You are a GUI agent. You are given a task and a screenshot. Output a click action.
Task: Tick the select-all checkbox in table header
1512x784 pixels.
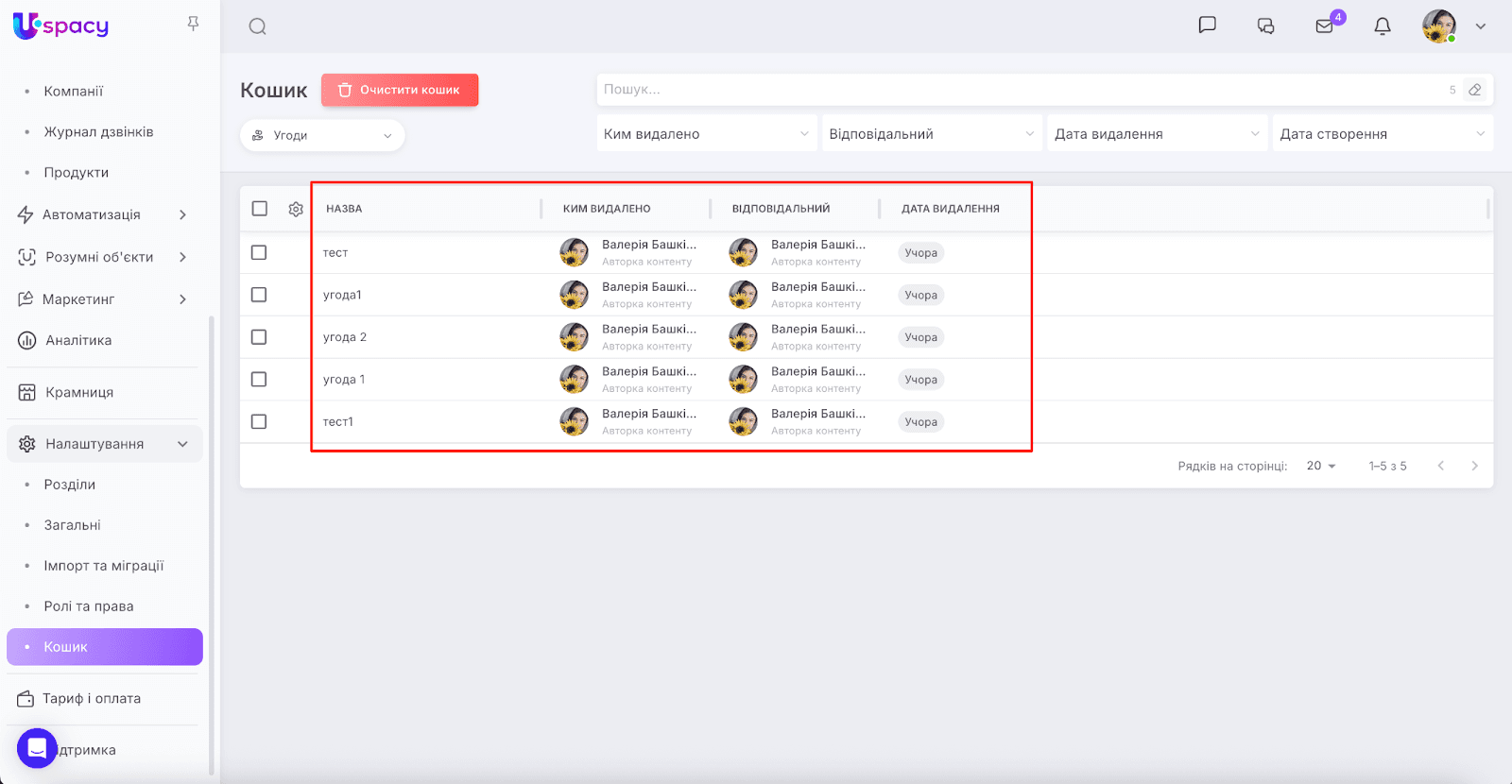coord(260,209)
